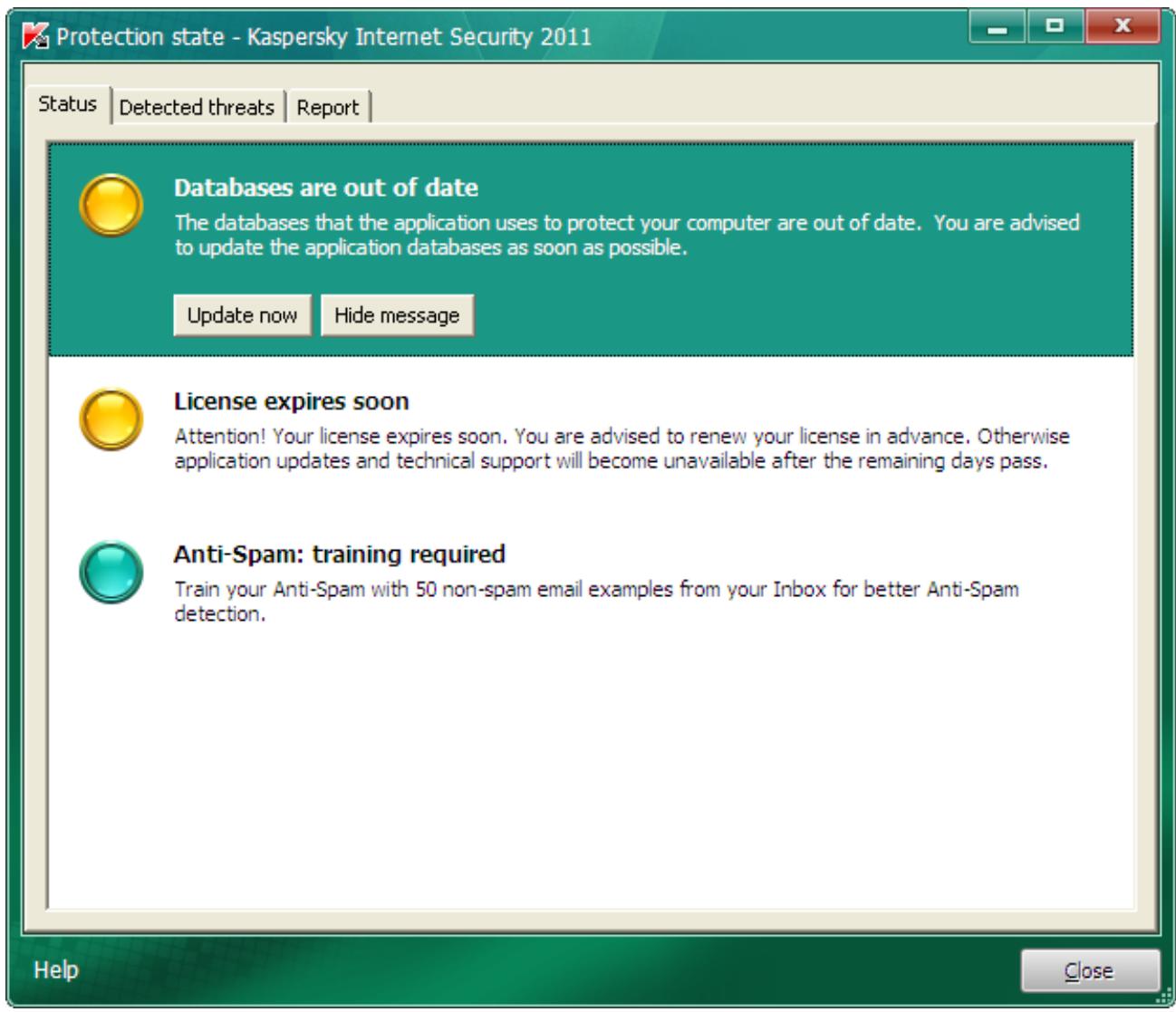This screenshot has height=1012, width=1176.
Task: Click the Hide message button
Action: point(397,315)
